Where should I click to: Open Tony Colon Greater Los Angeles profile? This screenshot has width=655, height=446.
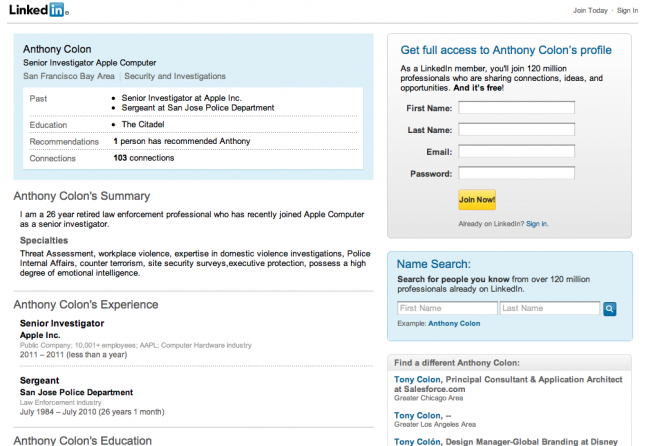coord(418,415)
